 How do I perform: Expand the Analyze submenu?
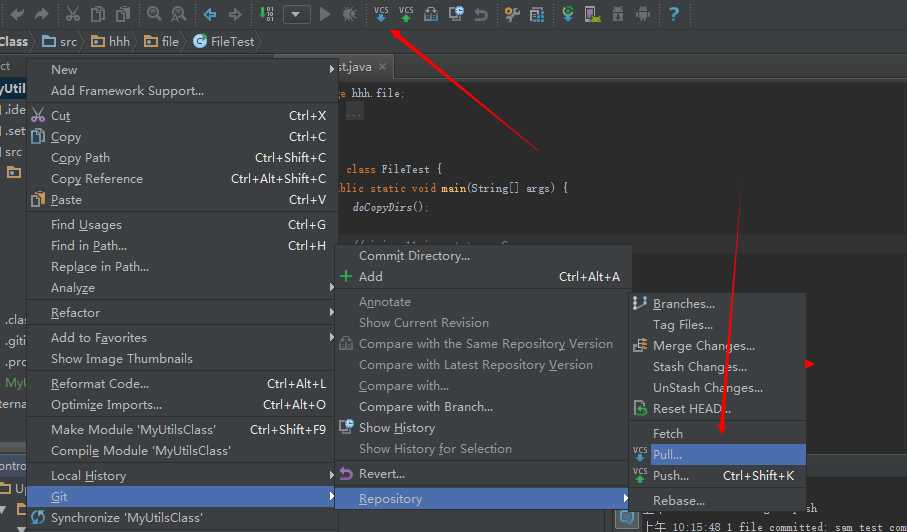[183, 287]
